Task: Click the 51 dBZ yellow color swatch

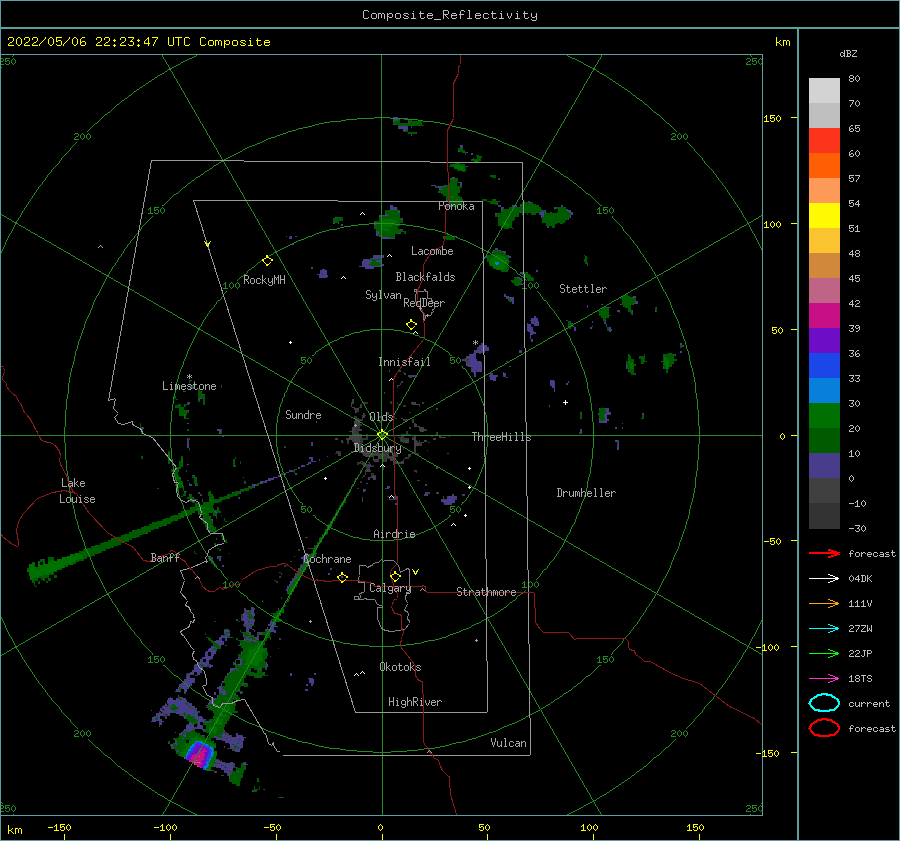Action: point(824,216)
